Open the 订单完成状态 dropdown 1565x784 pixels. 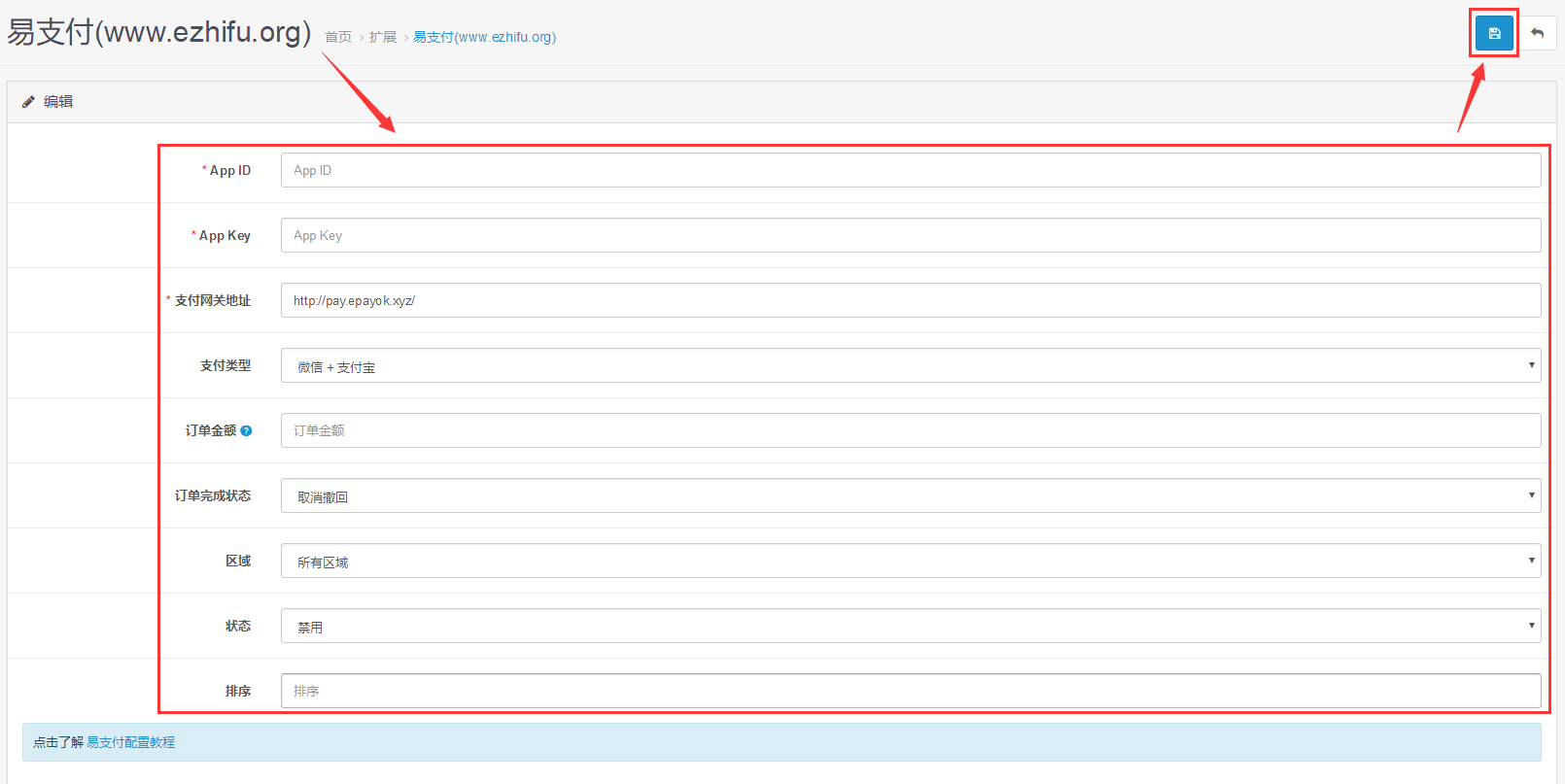point(911,495)
